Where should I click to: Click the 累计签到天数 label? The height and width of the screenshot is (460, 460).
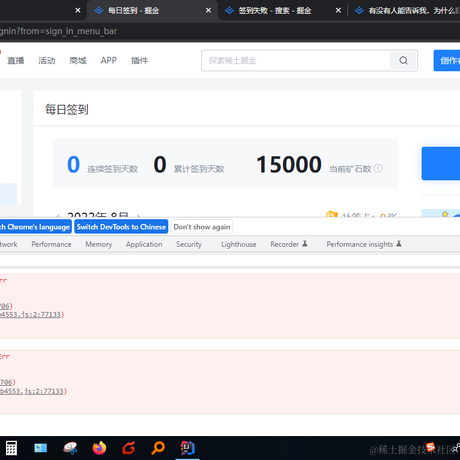point(199,169)
